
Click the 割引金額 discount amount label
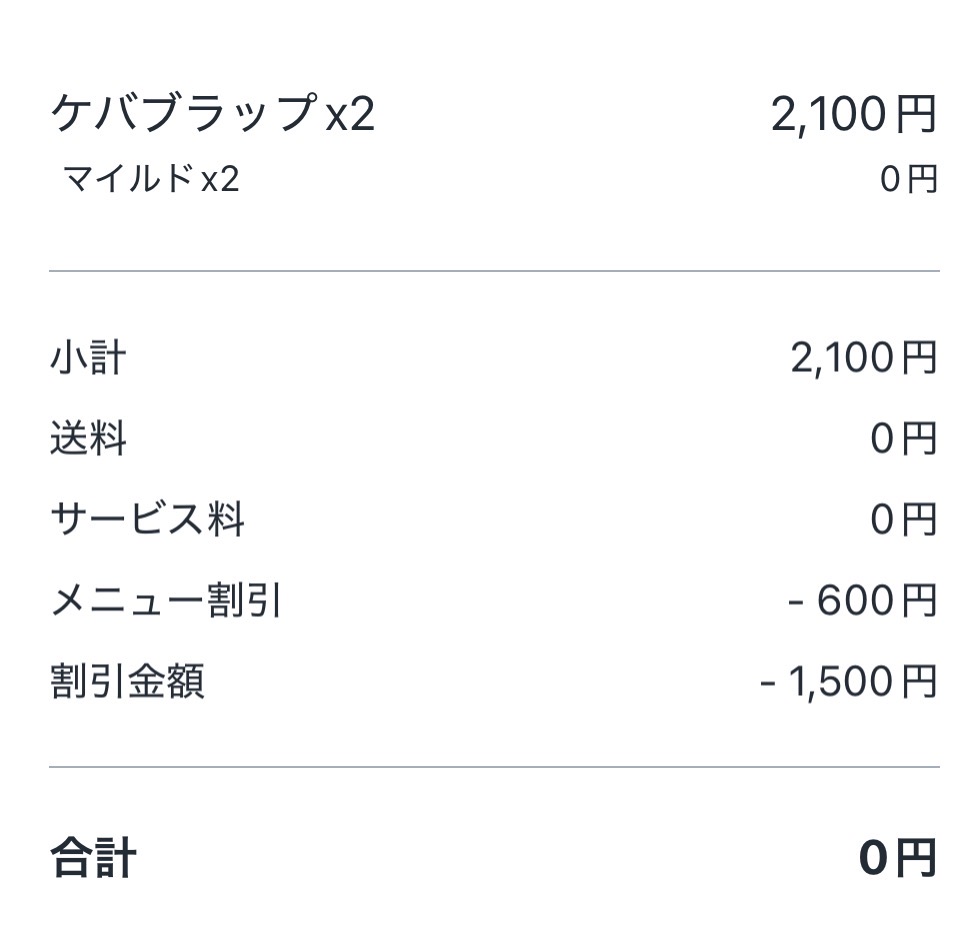coord(127,682)
